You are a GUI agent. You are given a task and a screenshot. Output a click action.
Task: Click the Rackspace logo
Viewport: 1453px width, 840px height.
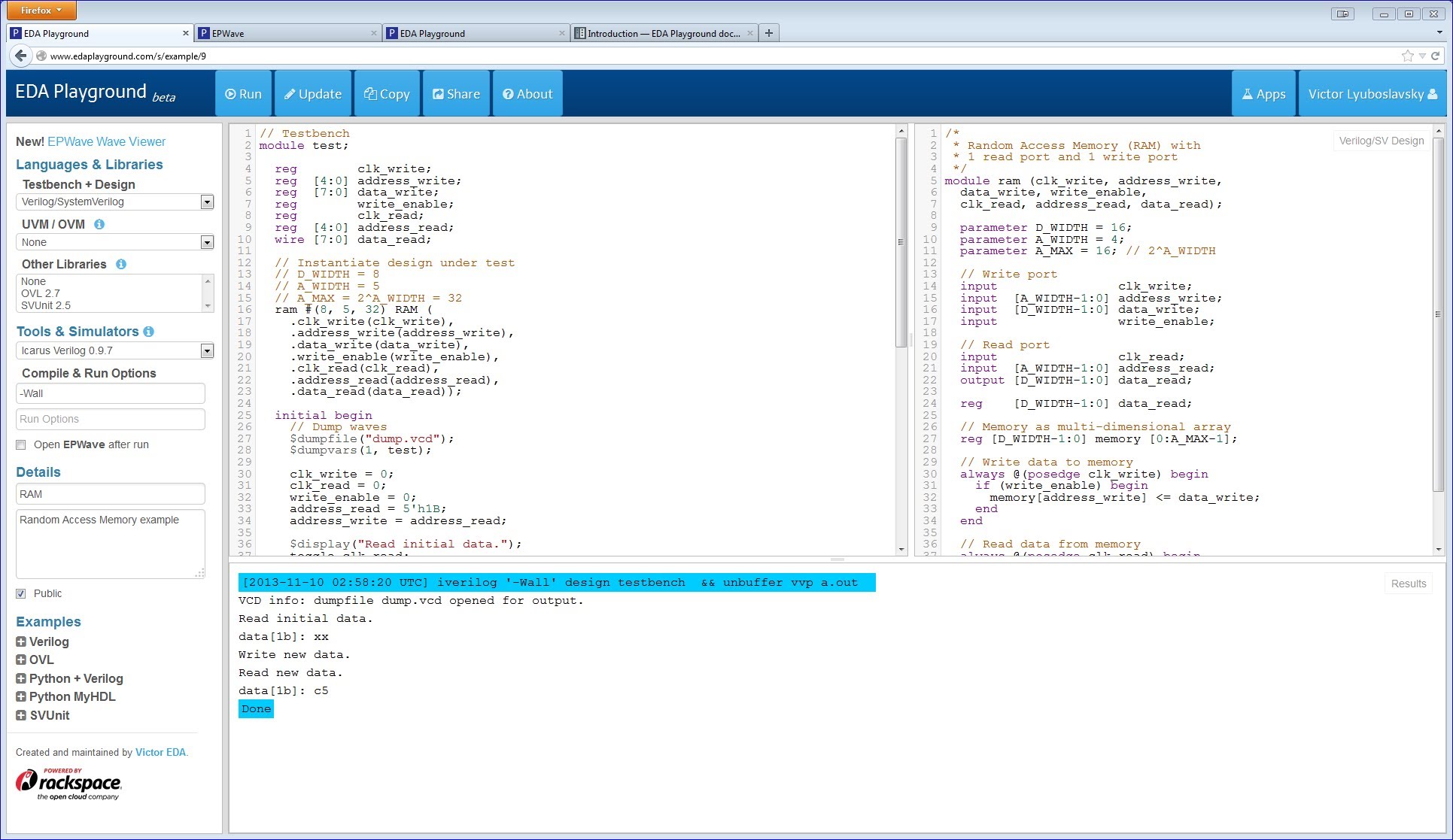pos(68,784)
